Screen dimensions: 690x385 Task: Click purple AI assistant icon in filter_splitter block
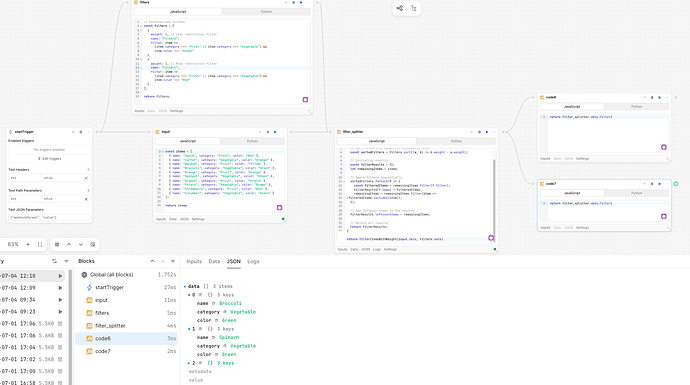491,238
